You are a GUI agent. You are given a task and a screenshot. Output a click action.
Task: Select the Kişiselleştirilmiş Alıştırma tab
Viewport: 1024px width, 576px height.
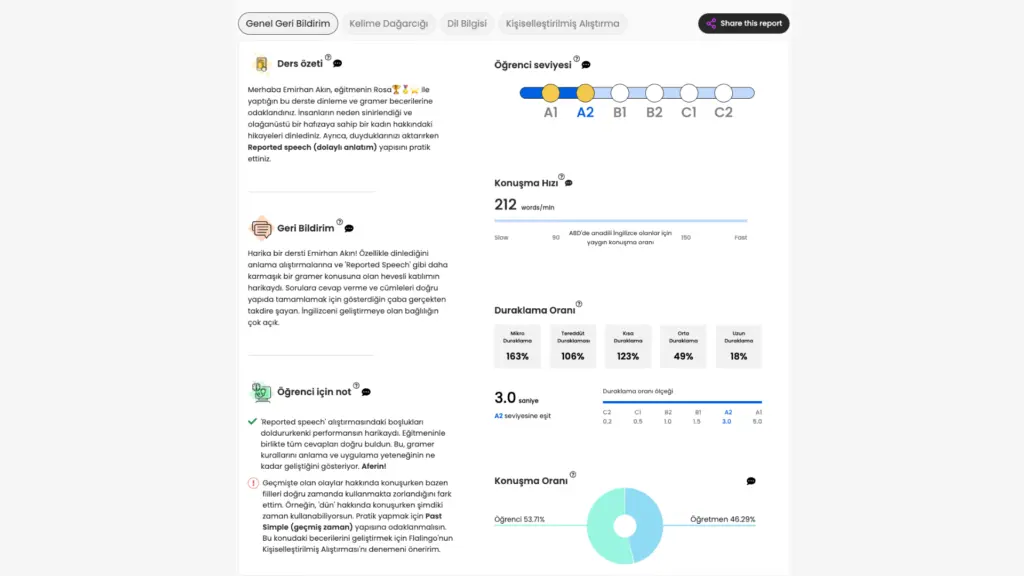click(562, 23)
